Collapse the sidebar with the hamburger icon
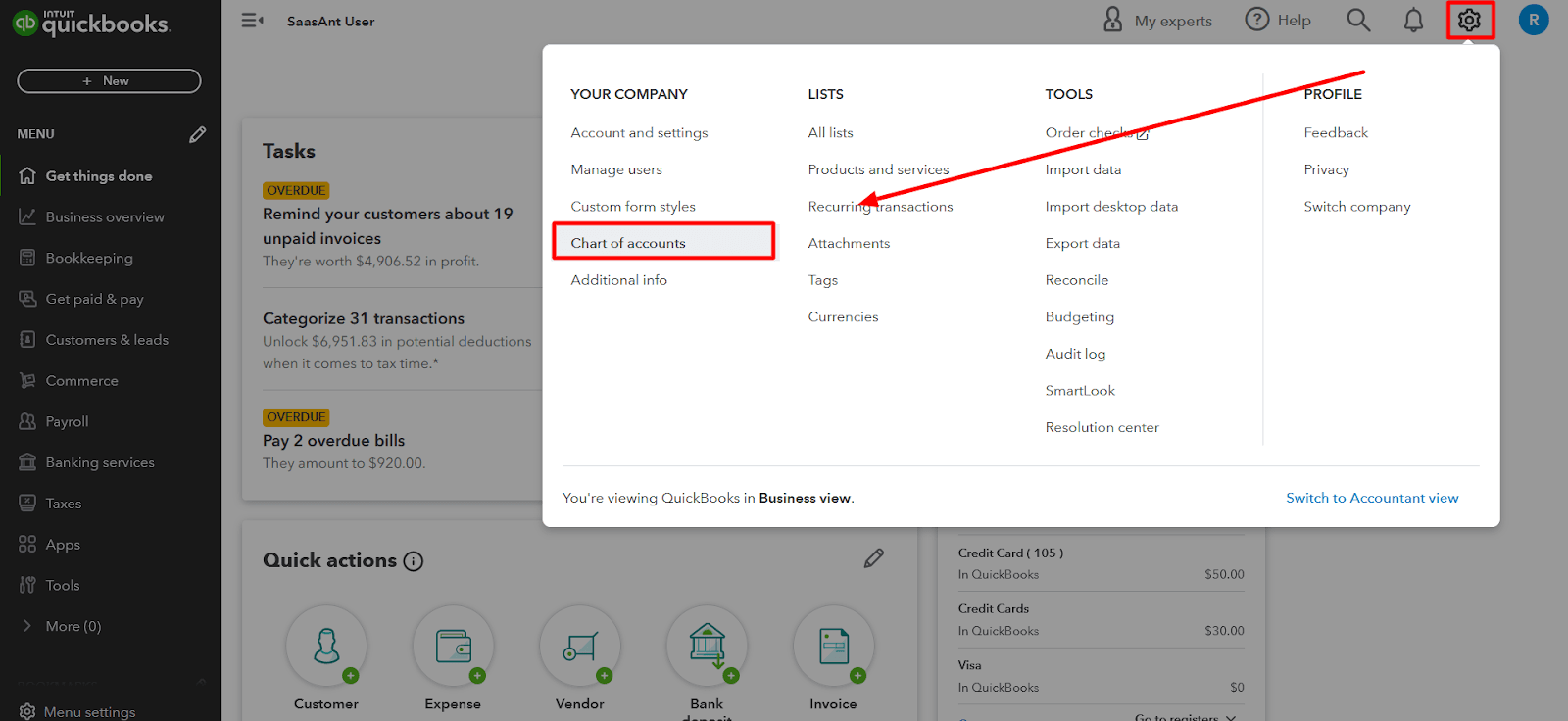The width and height of the screenshot is (1568, 721). [x=252, y=20]
